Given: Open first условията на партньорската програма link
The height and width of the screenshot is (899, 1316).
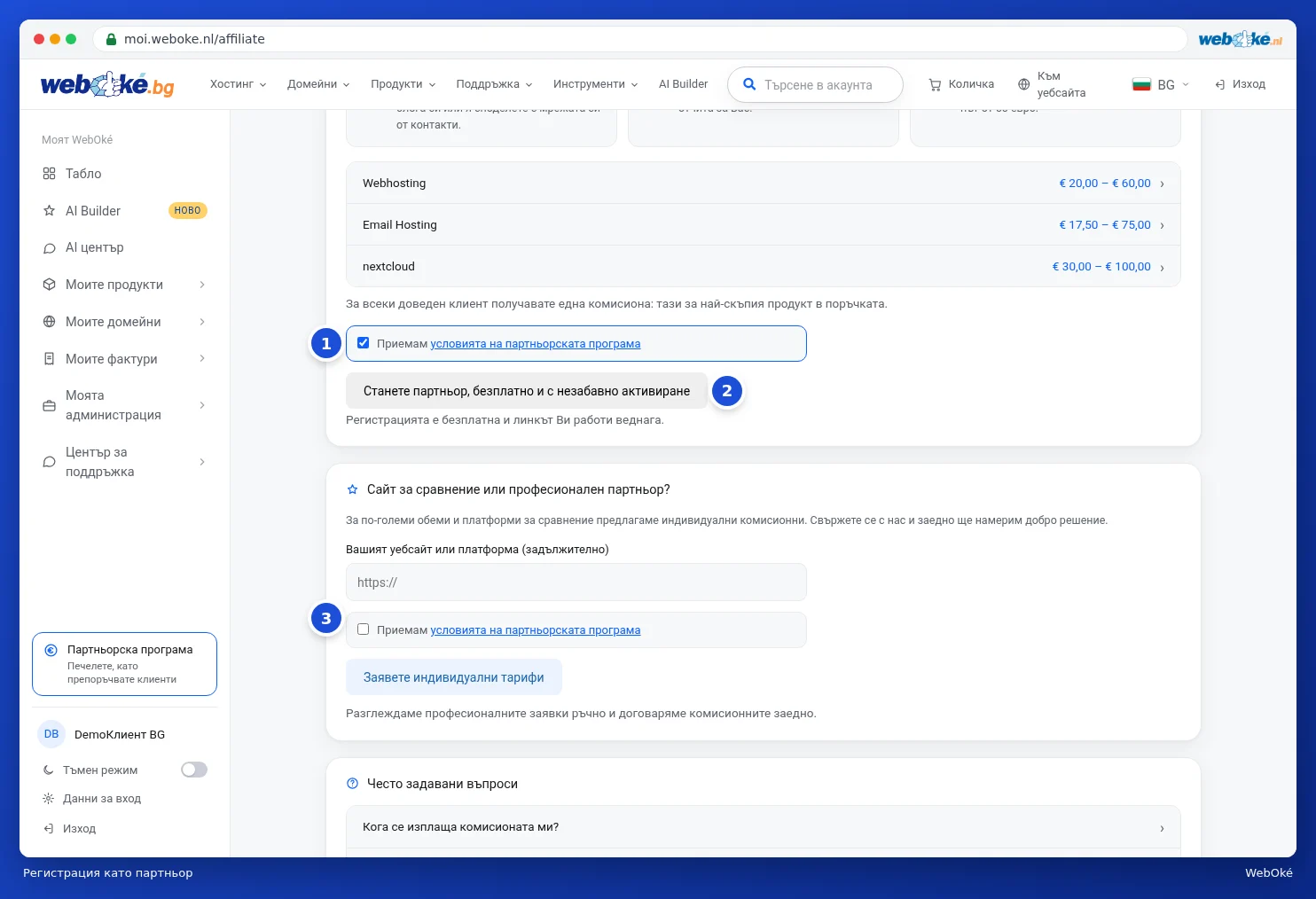Looking at the screenshot, I should (x=536, y=344).
